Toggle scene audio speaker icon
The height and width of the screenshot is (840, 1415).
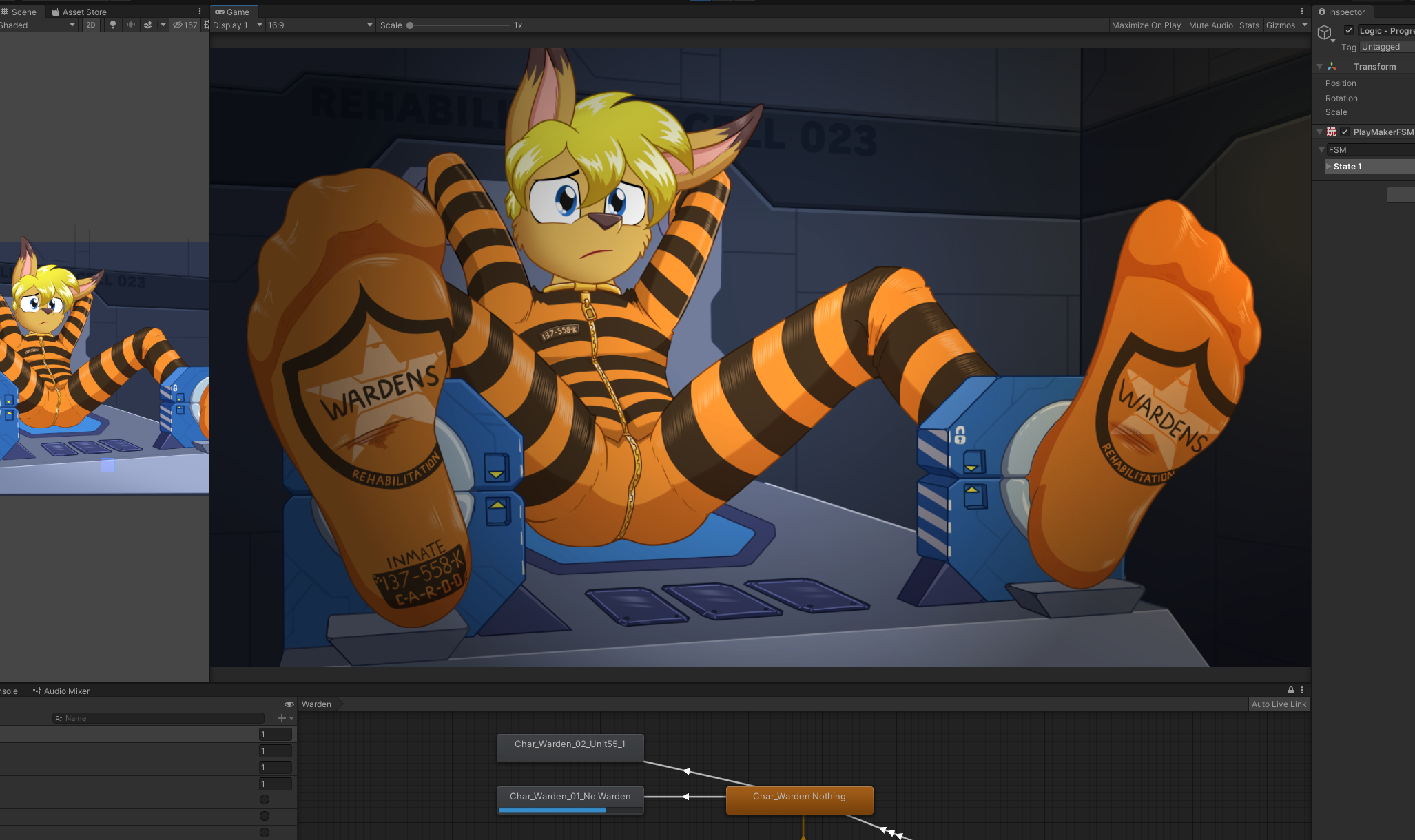tap(130, 25)
